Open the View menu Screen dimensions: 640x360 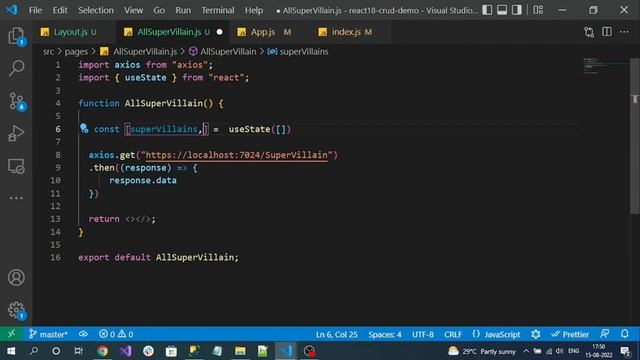click(133, 10)
